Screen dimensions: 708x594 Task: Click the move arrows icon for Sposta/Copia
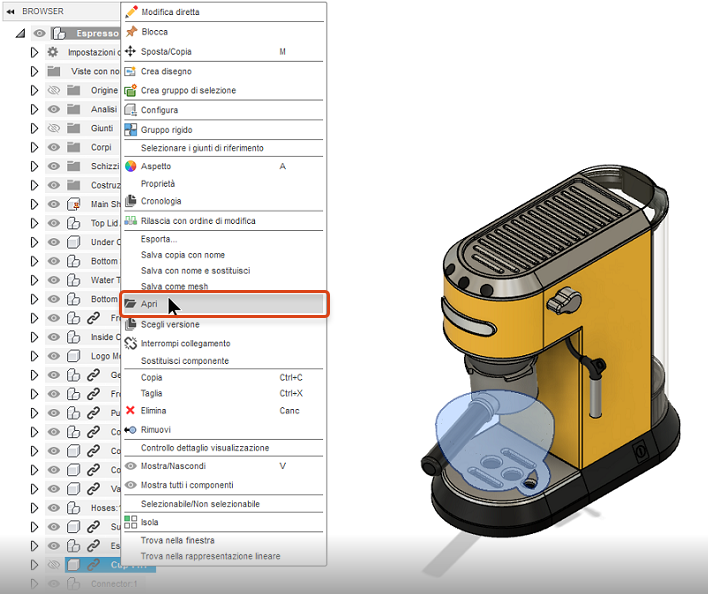[130, 51]
